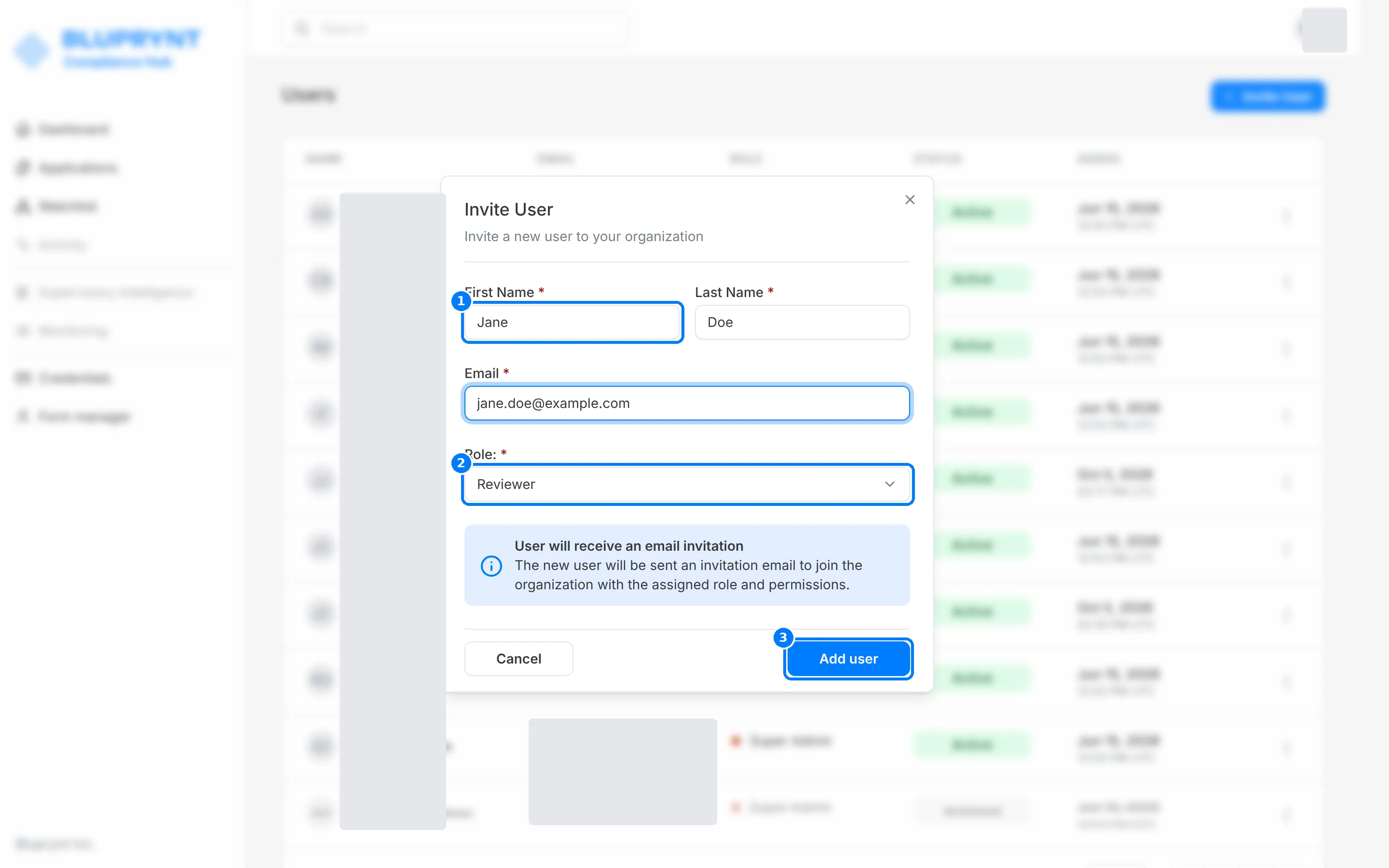Open the Role dropdown showing Reviewer
Screen dimensions: 1389x868
click(x=687, y=484)
